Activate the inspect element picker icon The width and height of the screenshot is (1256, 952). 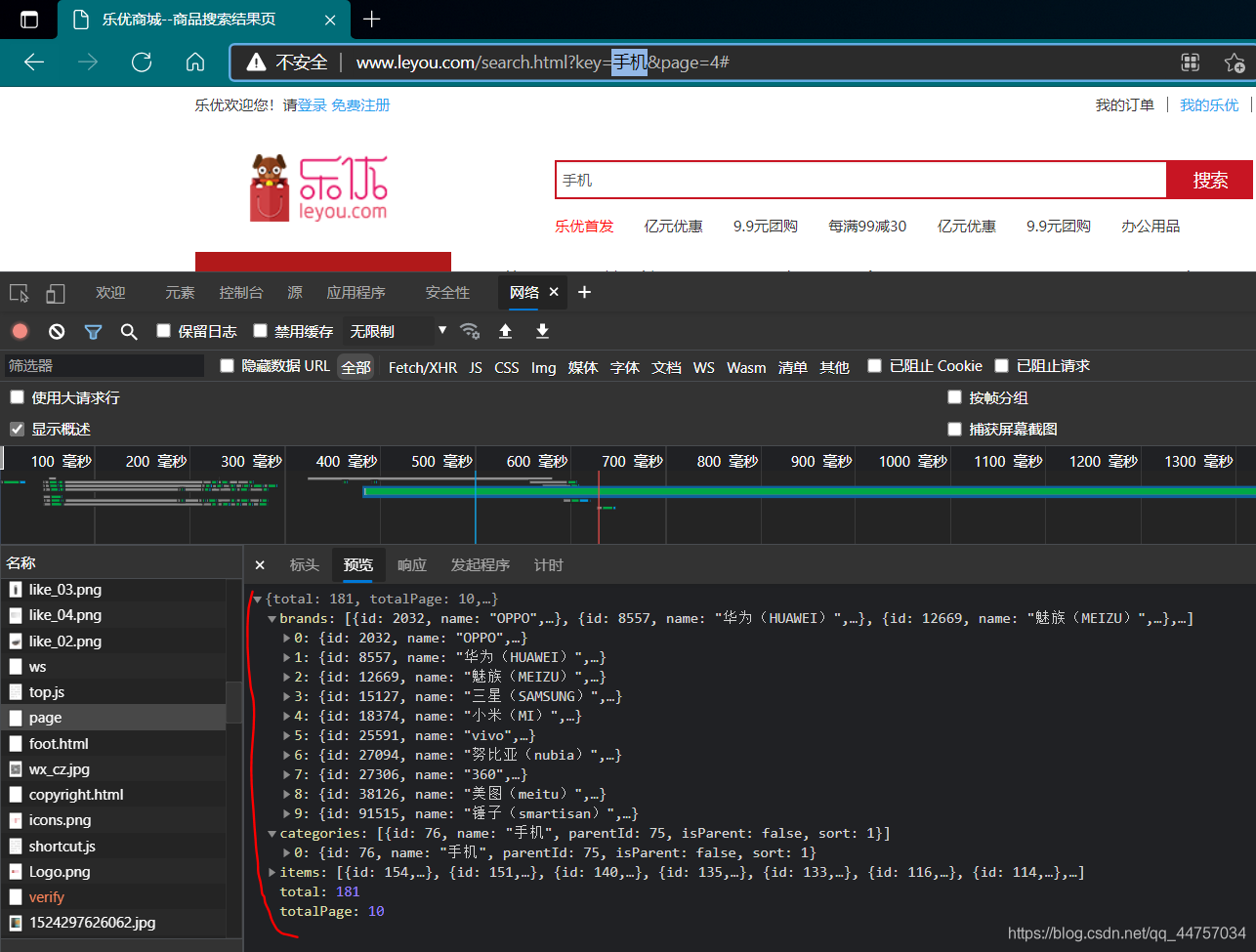coord(20,293)
